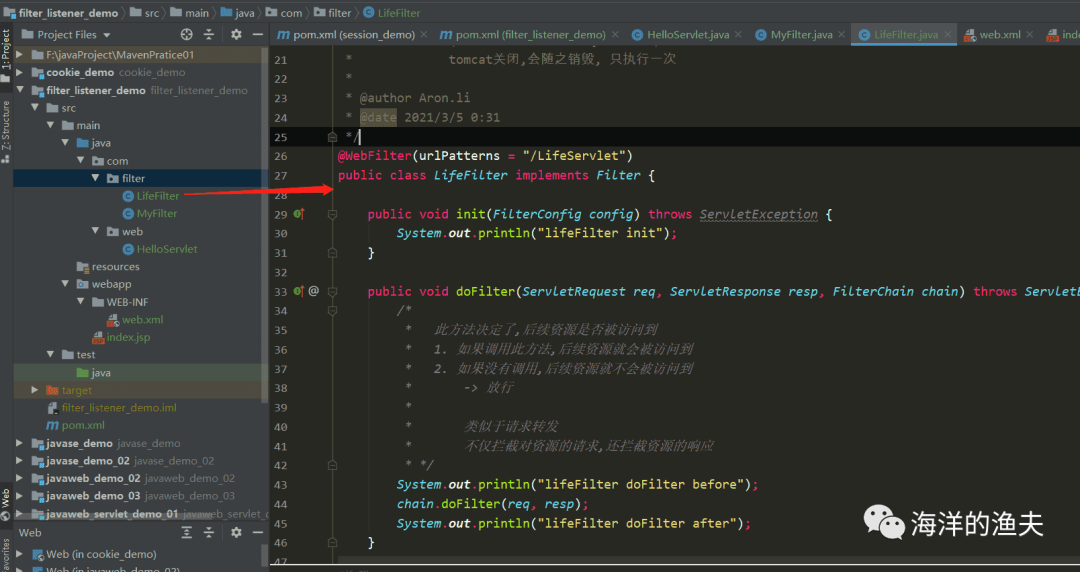Click the override gutter icon on line 29
The height and width of the screenshot is (572, 1080).
299,214
